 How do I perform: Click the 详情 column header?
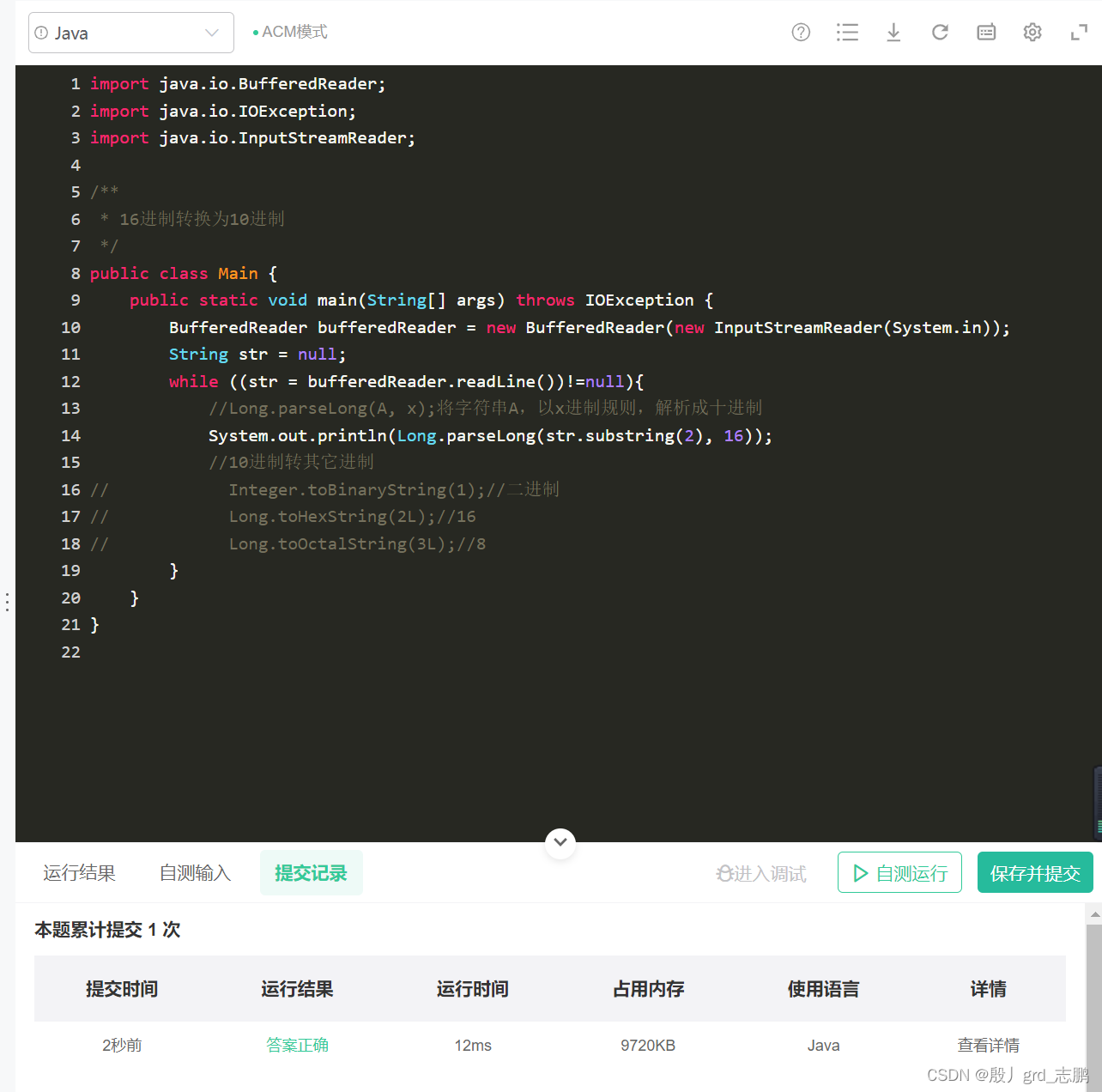989,989
